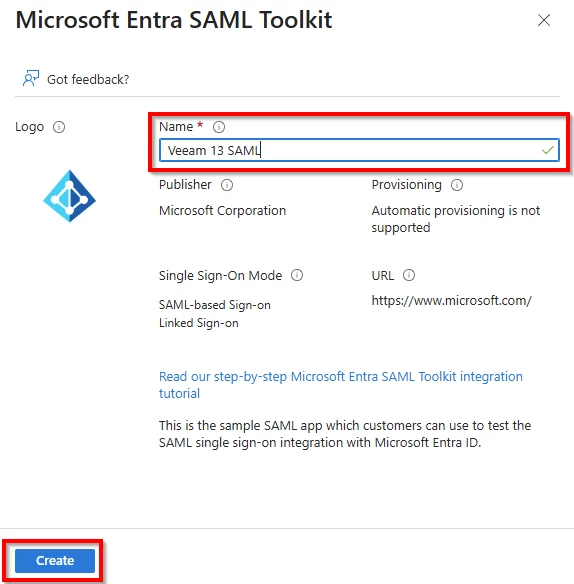The image size is (574, 584).
Task: Click the Automatic provisioning not supported text
Action: [456, 219]
